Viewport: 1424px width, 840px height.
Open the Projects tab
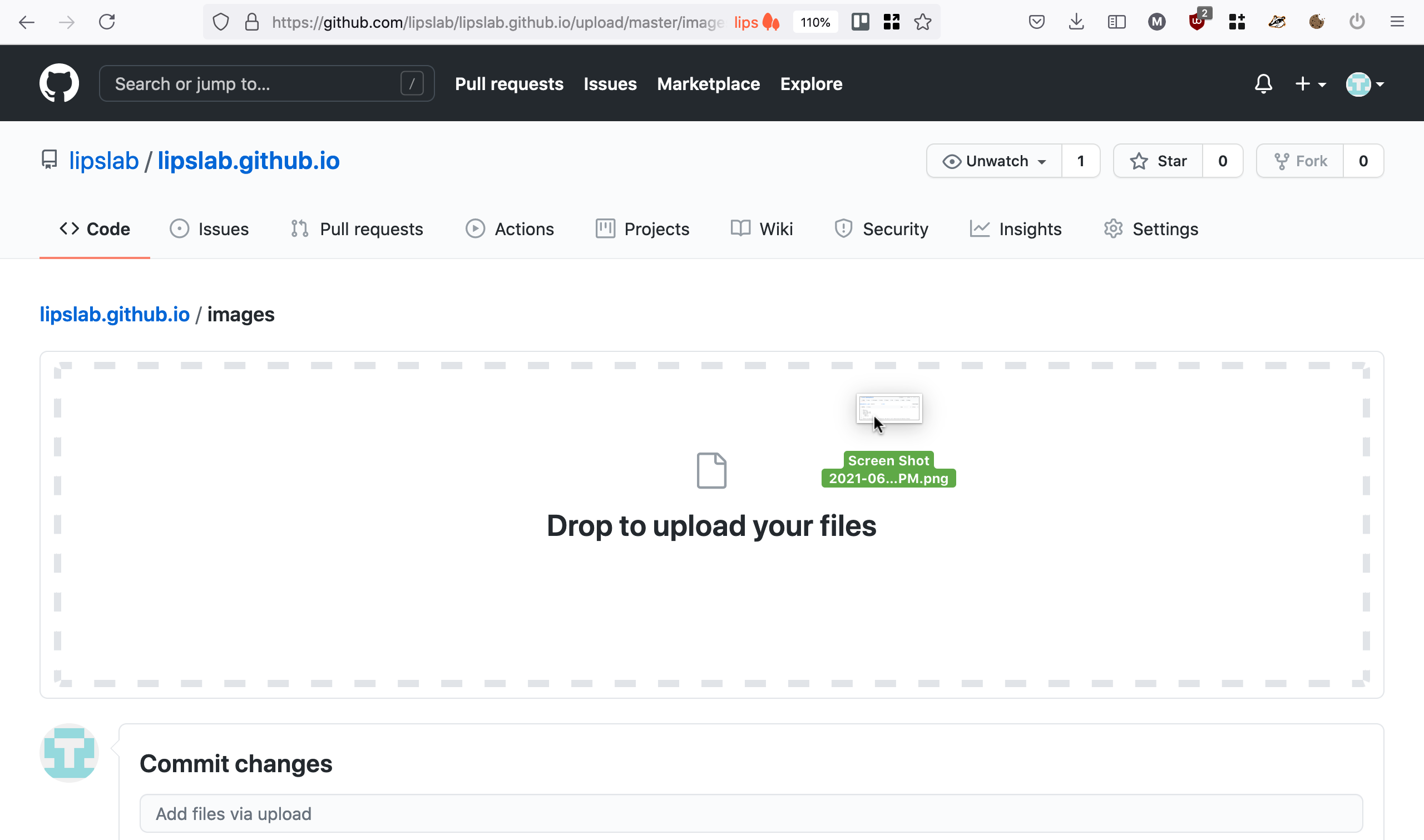(x=642, y=228)
